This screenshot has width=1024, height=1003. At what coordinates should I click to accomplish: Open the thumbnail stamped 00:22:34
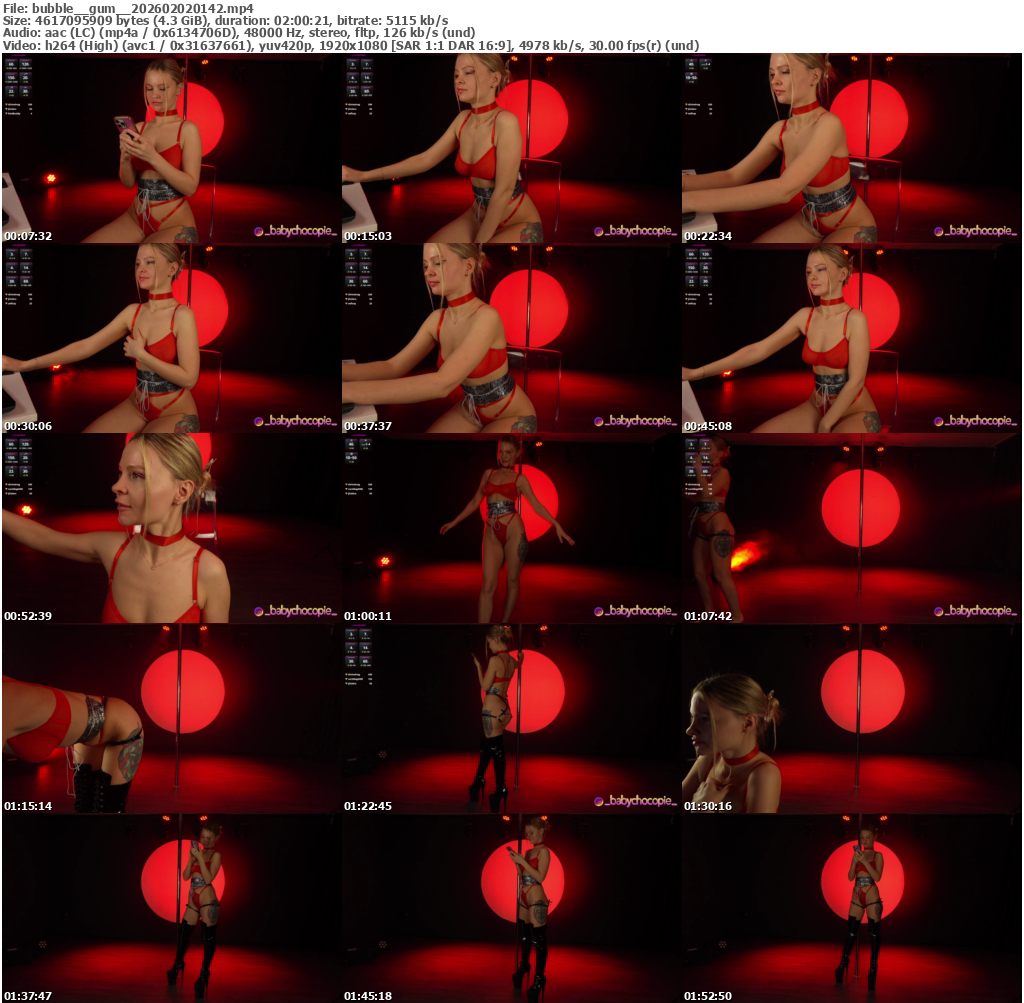pos(850,148)
